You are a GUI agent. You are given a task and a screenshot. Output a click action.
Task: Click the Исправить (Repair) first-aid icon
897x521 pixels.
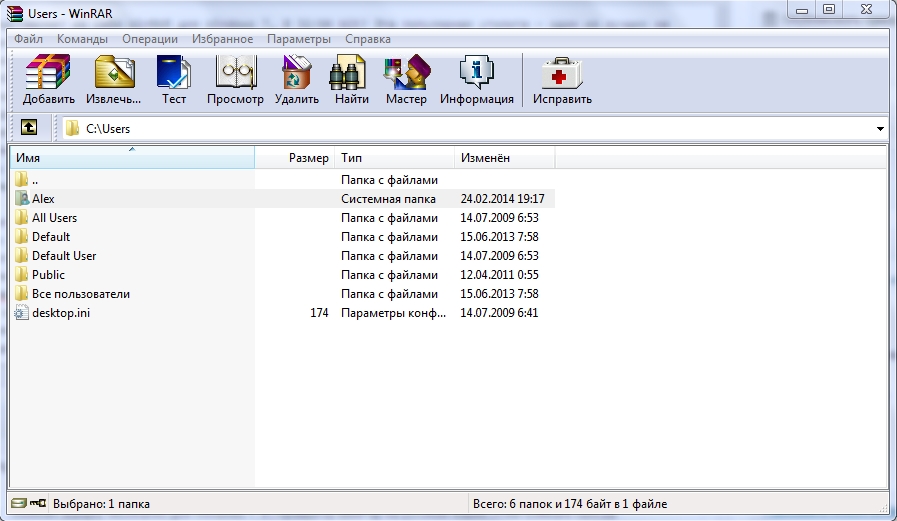pyautogui.click(x=561, y=73)
